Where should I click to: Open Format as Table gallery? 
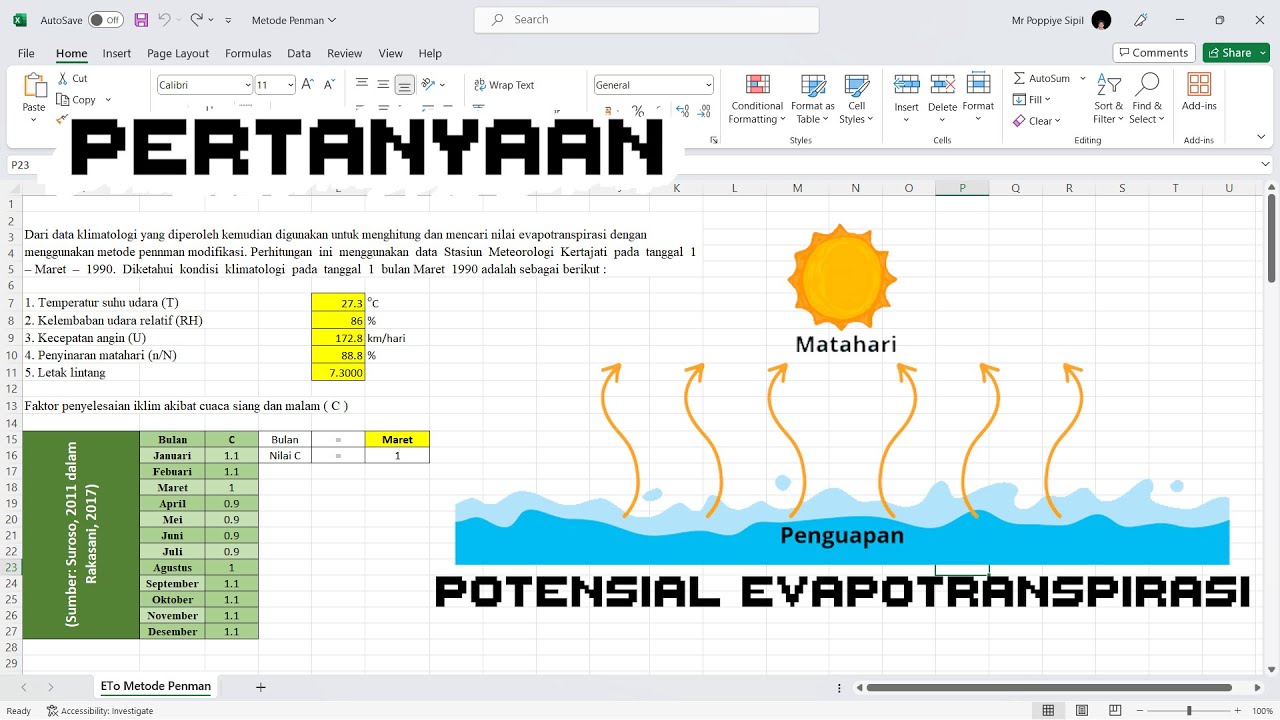click(x=812, y=99)
